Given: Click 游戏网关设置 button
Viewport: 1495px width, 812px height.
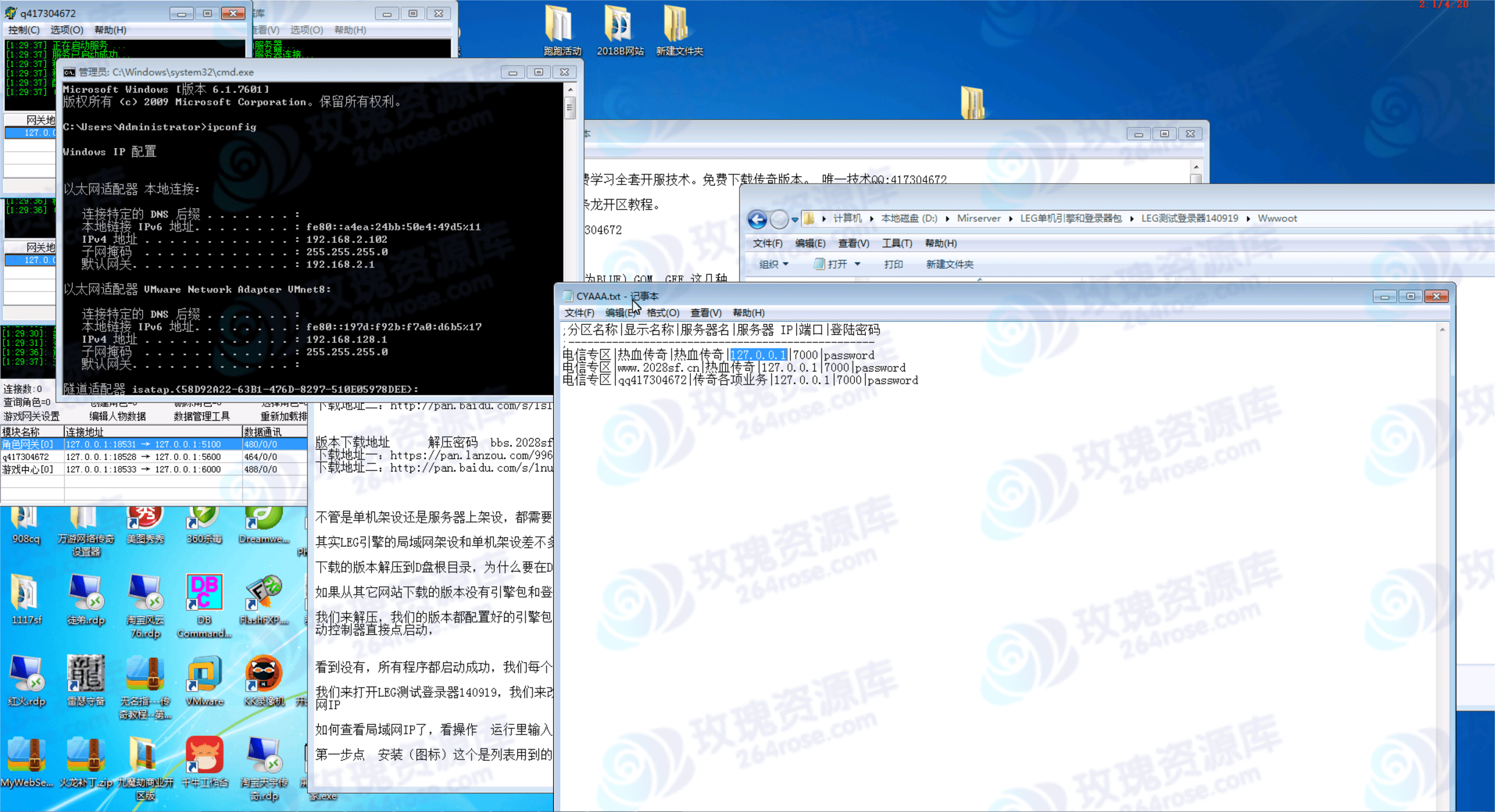Looking at the screenshot, I should (x=31, y=416).
